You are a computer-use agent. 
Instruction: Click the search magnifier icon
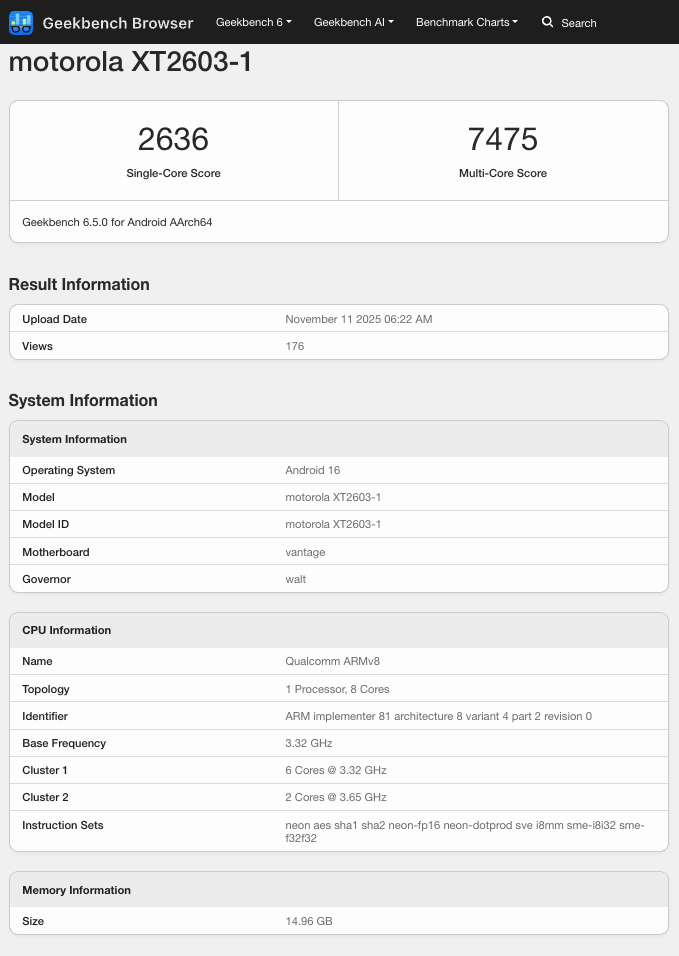click(546, 22)
